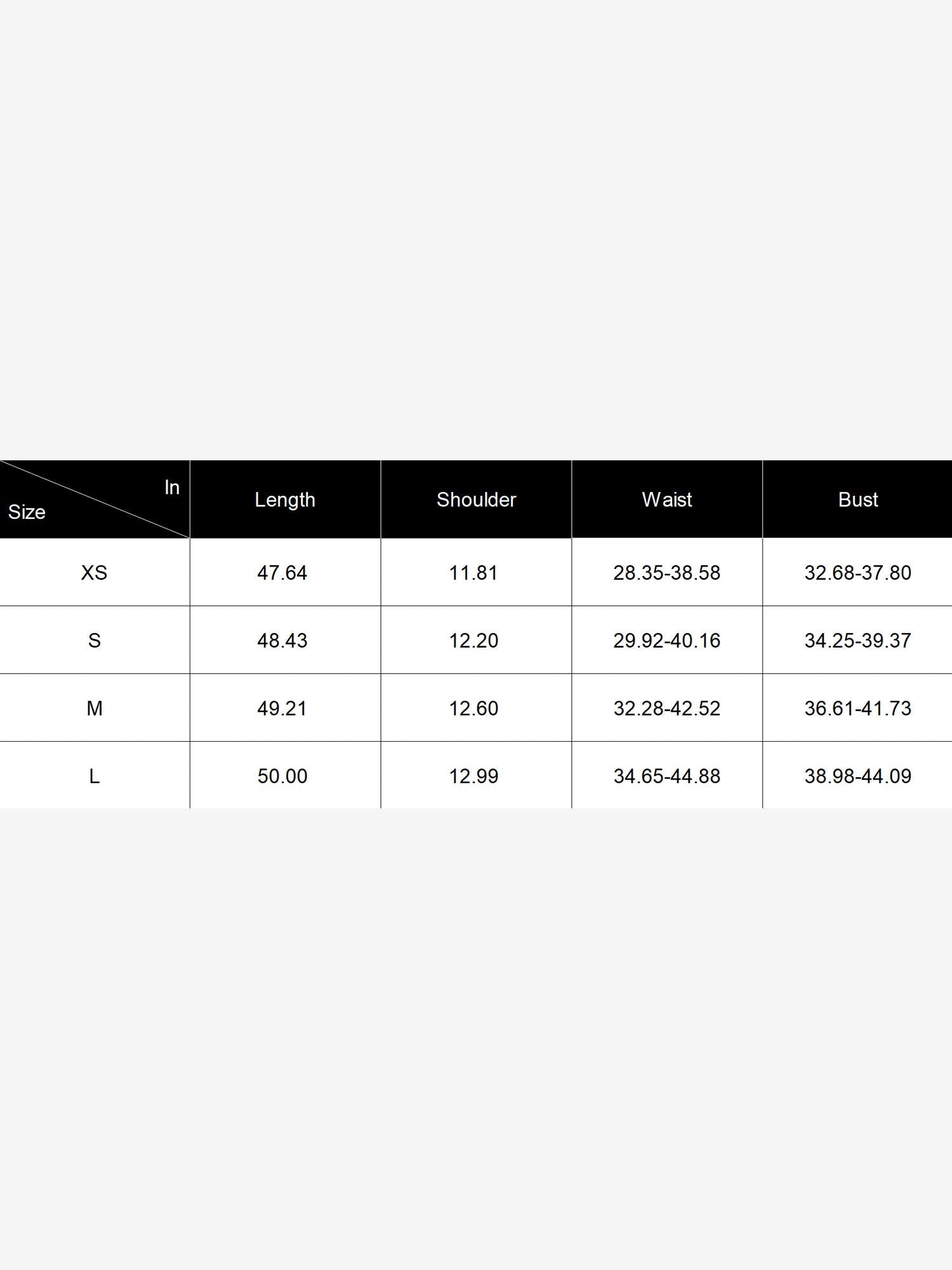Viewport: 952px width, 1270px height.
Task: Select the 29.92-40.16 waist cell
Action: (x=666, y=640)
